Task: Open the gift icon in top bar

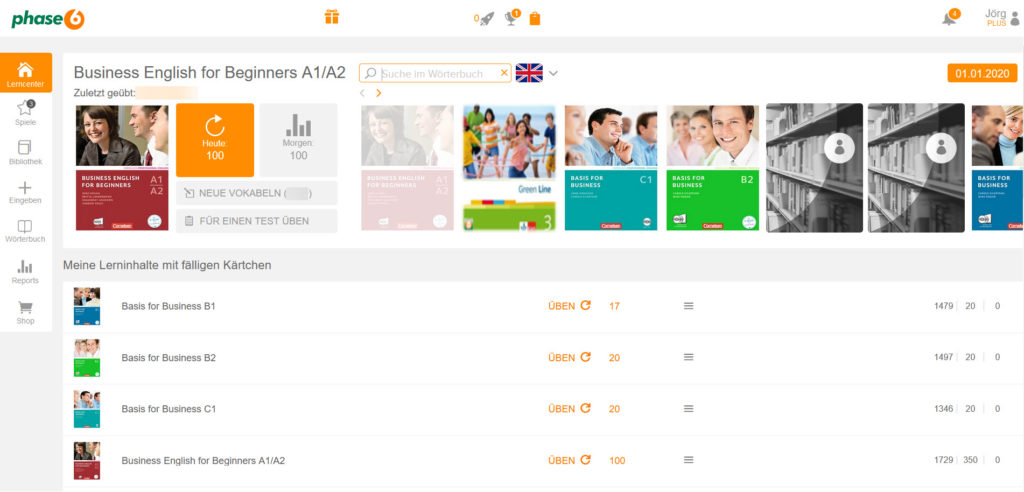Action: [x=332, y=17]
